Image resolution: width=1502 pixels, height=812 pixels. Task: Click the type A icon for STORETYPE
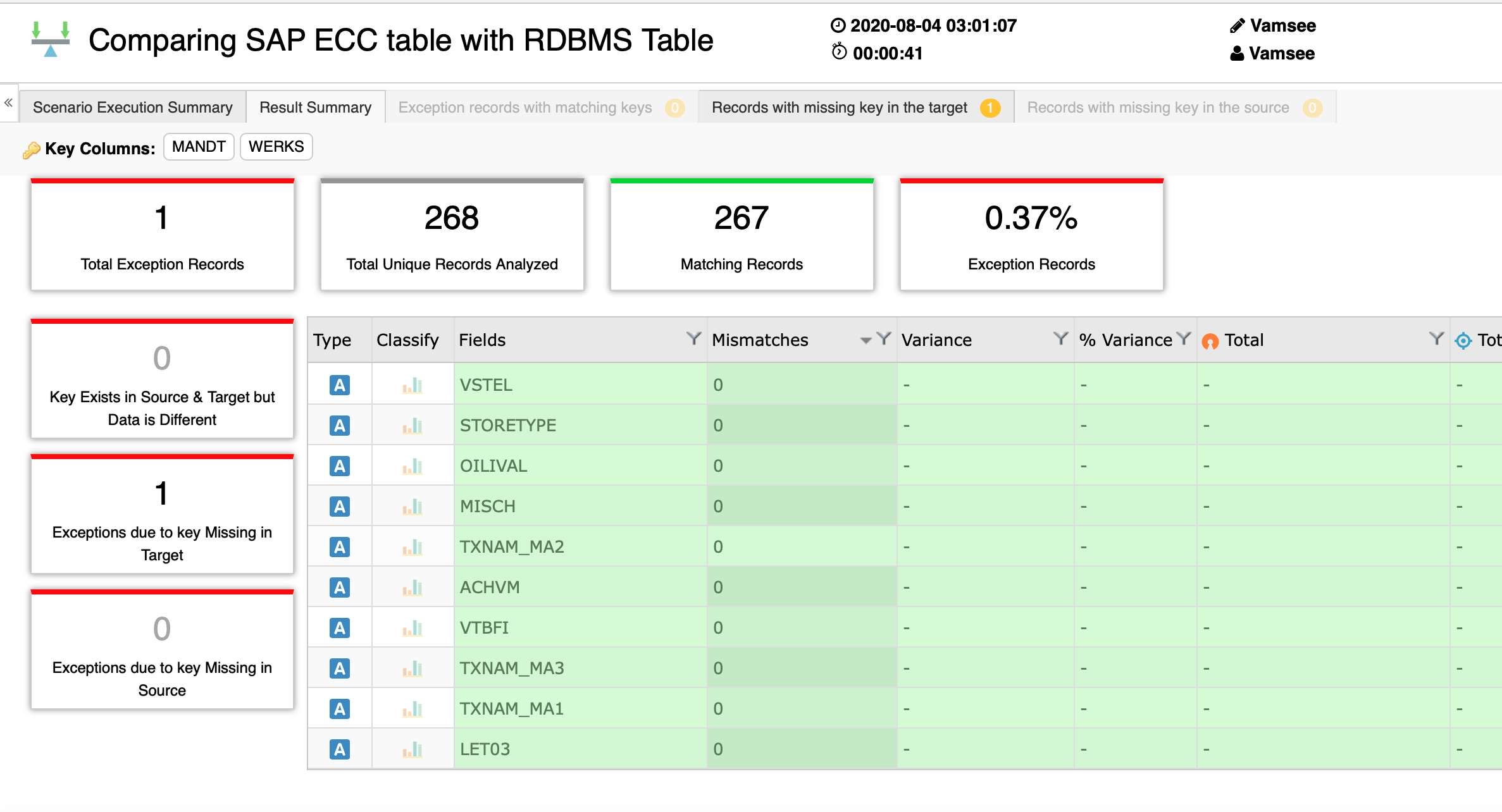(x=340, y=426)
